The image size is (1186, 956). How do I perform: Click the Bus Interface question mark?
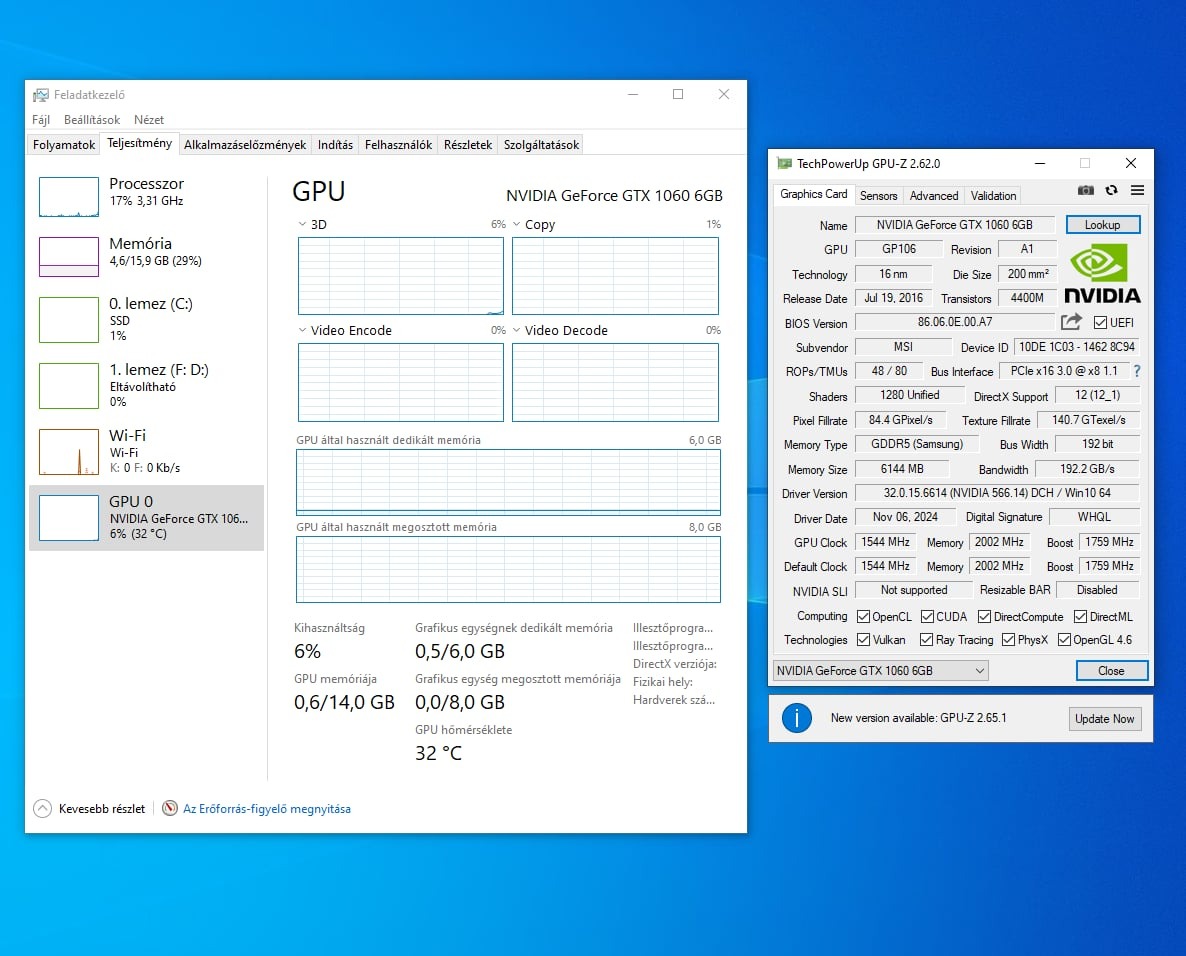pos(1137,371)
